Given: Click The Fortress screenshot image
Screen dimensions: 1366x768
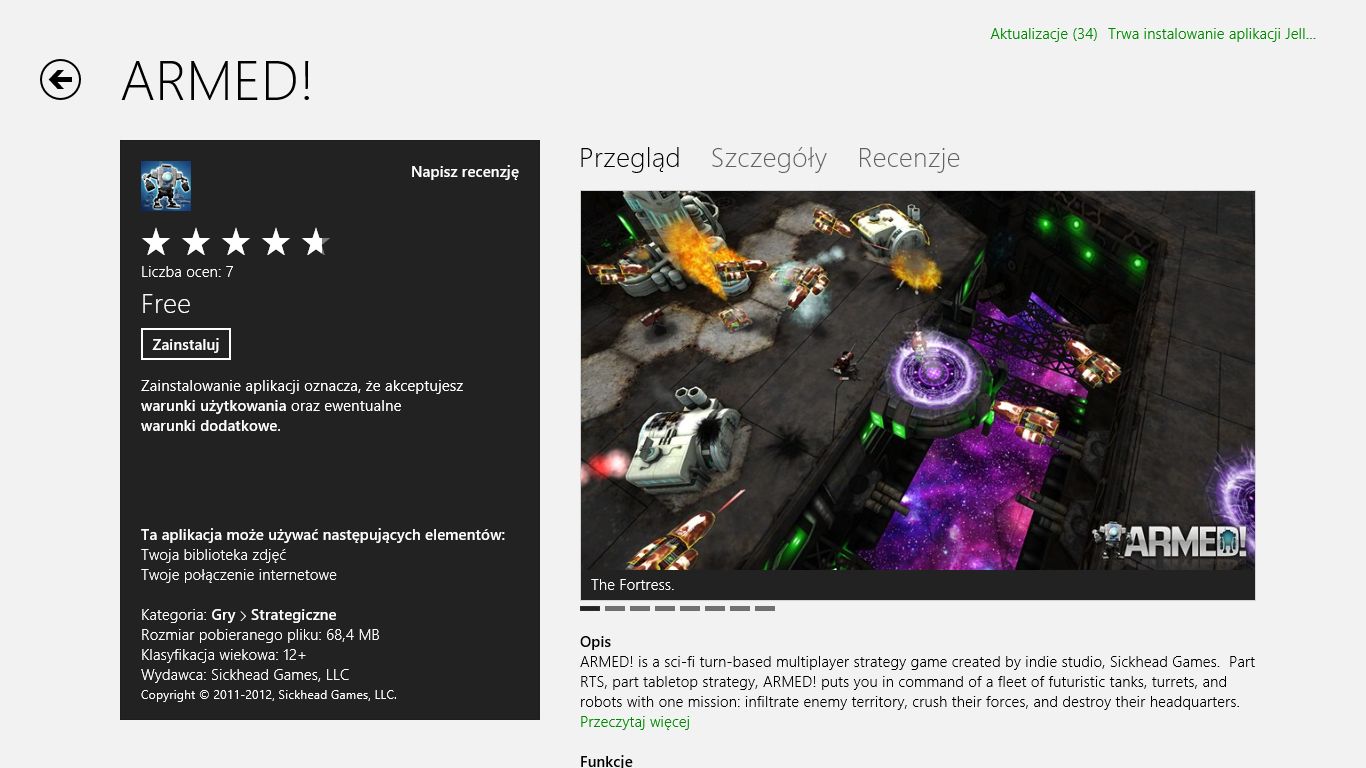Looking at the screenshot, I should tap(918, 381).
